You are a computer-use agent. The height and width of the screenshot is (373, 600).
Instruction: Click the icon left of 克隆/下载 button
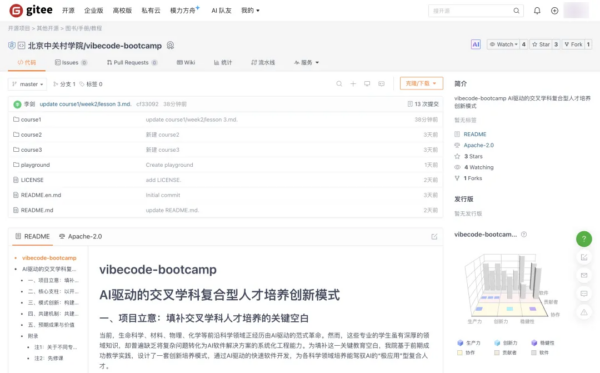pos(381,83)
